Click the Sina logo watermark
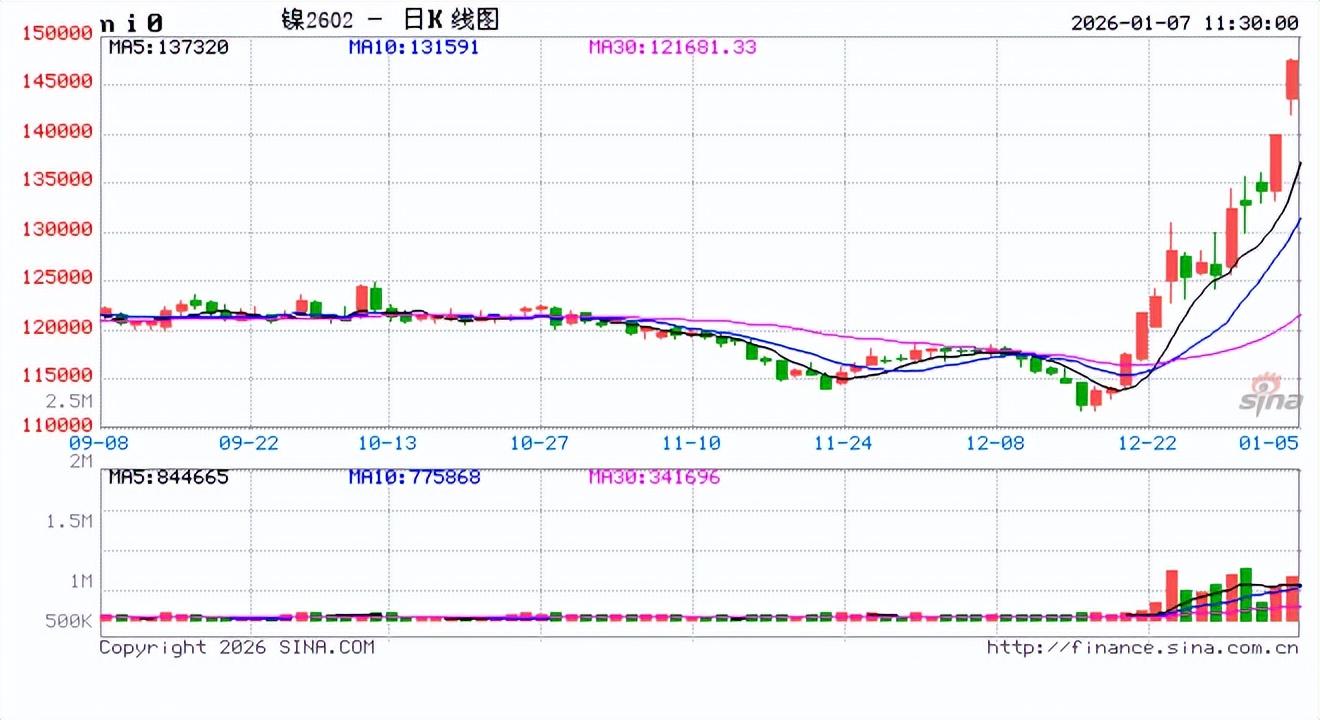The width and height of the screenshot is (1320, 720). click(1272, 393)
